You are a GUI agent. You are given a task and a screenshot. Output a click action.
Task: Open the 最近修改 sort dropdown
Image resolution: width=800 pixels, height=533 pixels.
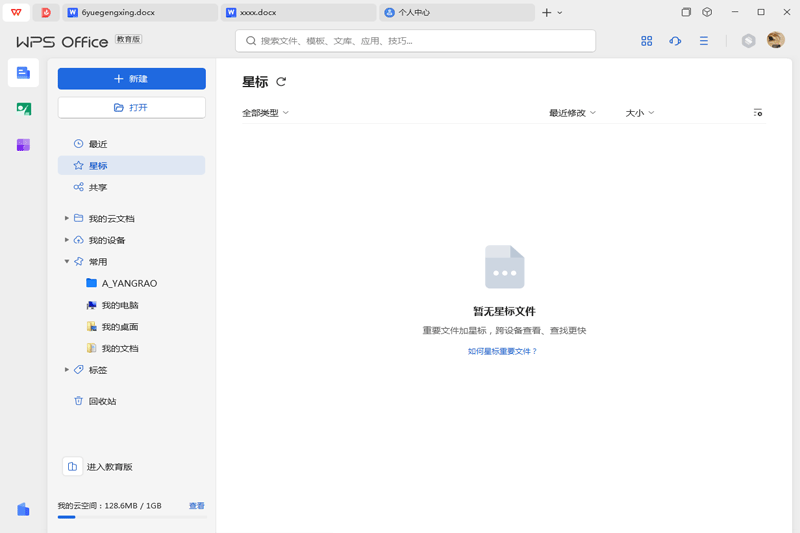572,113
